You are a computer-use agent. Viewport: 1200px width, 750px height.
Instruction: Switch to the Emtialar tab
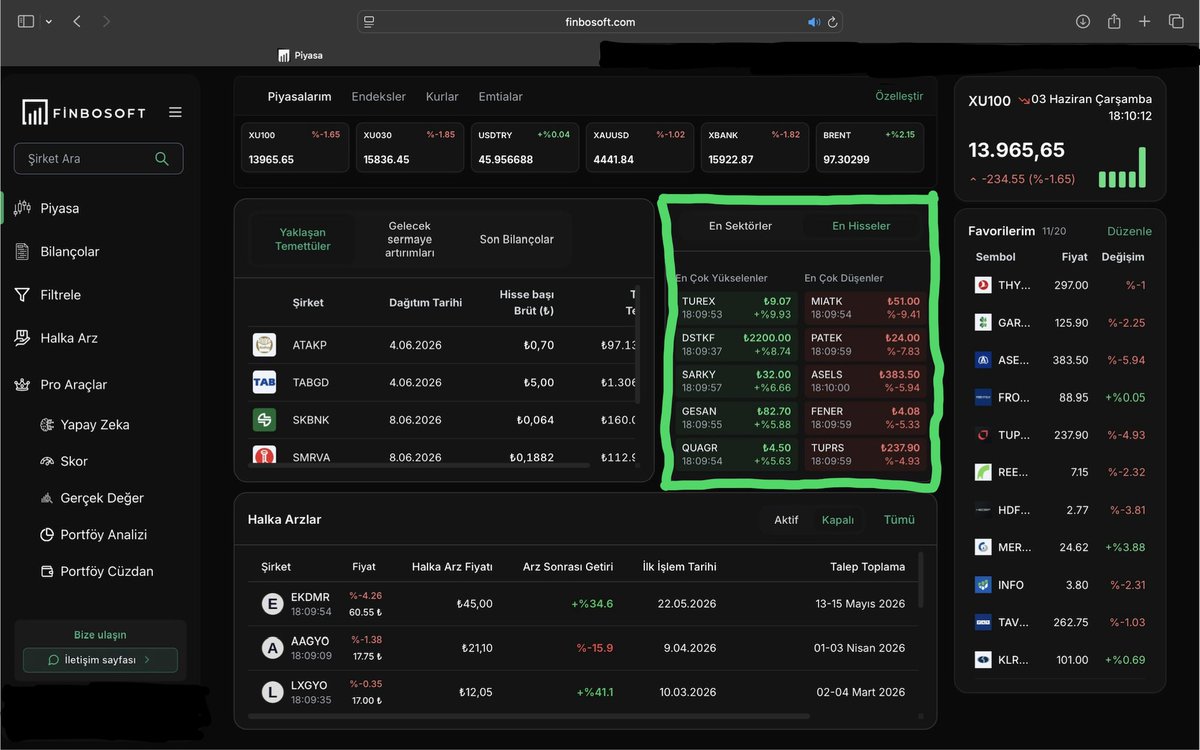click(x=500, y=97)
